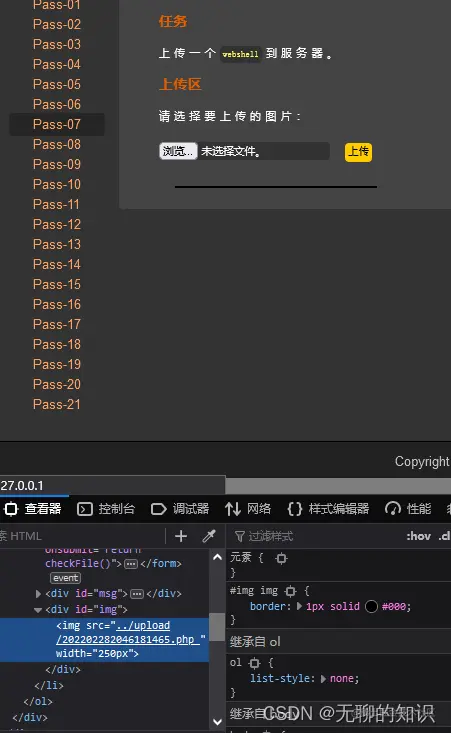
Task: Open Pass-06 in the sidebar
Action: tap(57, 104)
